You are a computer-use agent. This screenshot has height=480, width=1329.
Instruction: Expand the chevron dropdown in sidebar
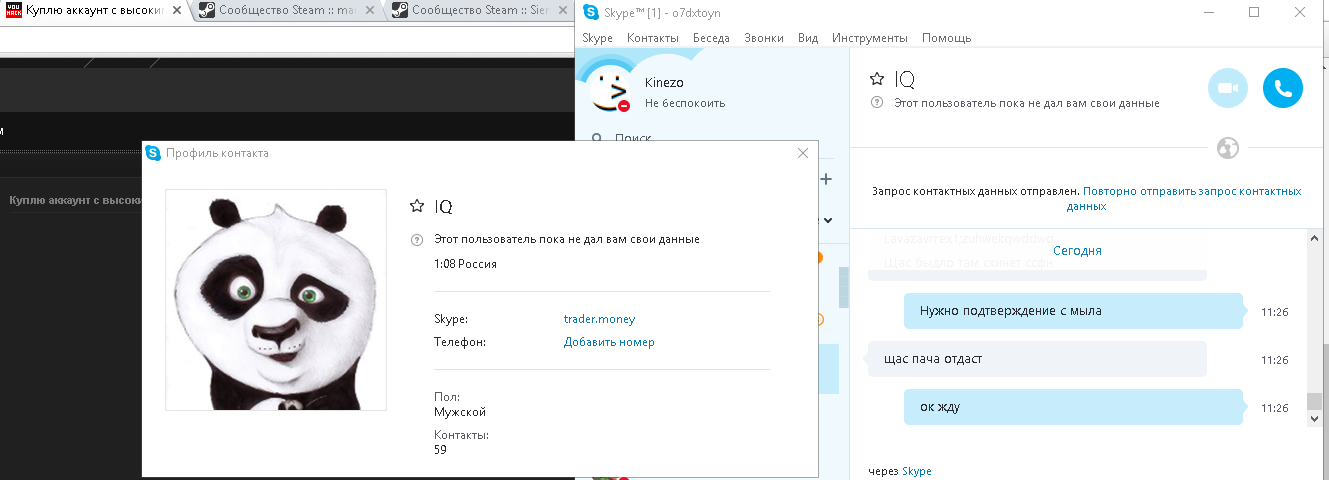point(828,219)
